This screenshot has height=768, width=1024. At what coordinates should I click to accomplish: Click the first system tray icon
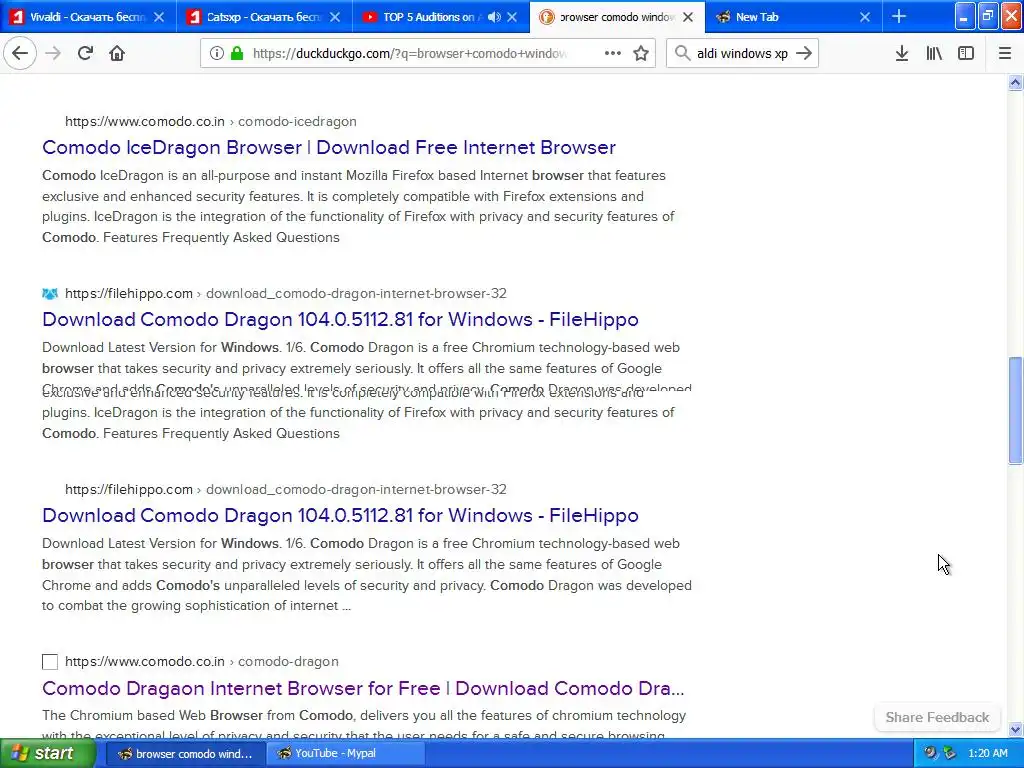pos(931,754)
